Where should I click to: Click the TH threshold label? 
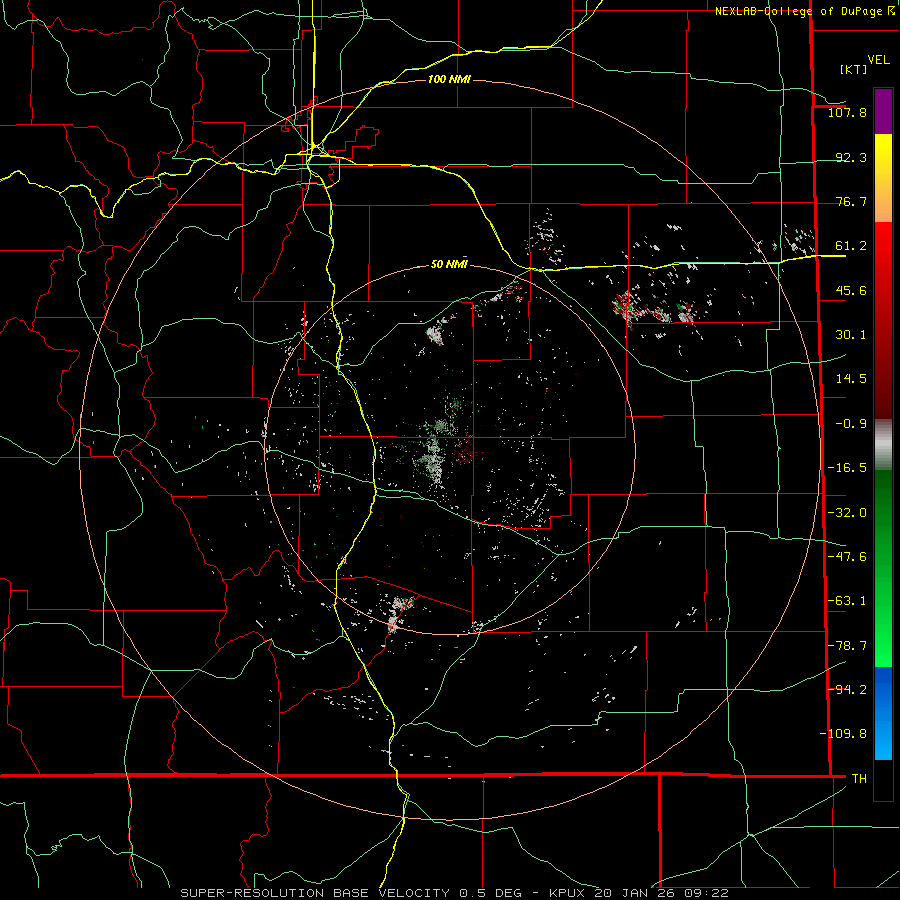[859, 779]
